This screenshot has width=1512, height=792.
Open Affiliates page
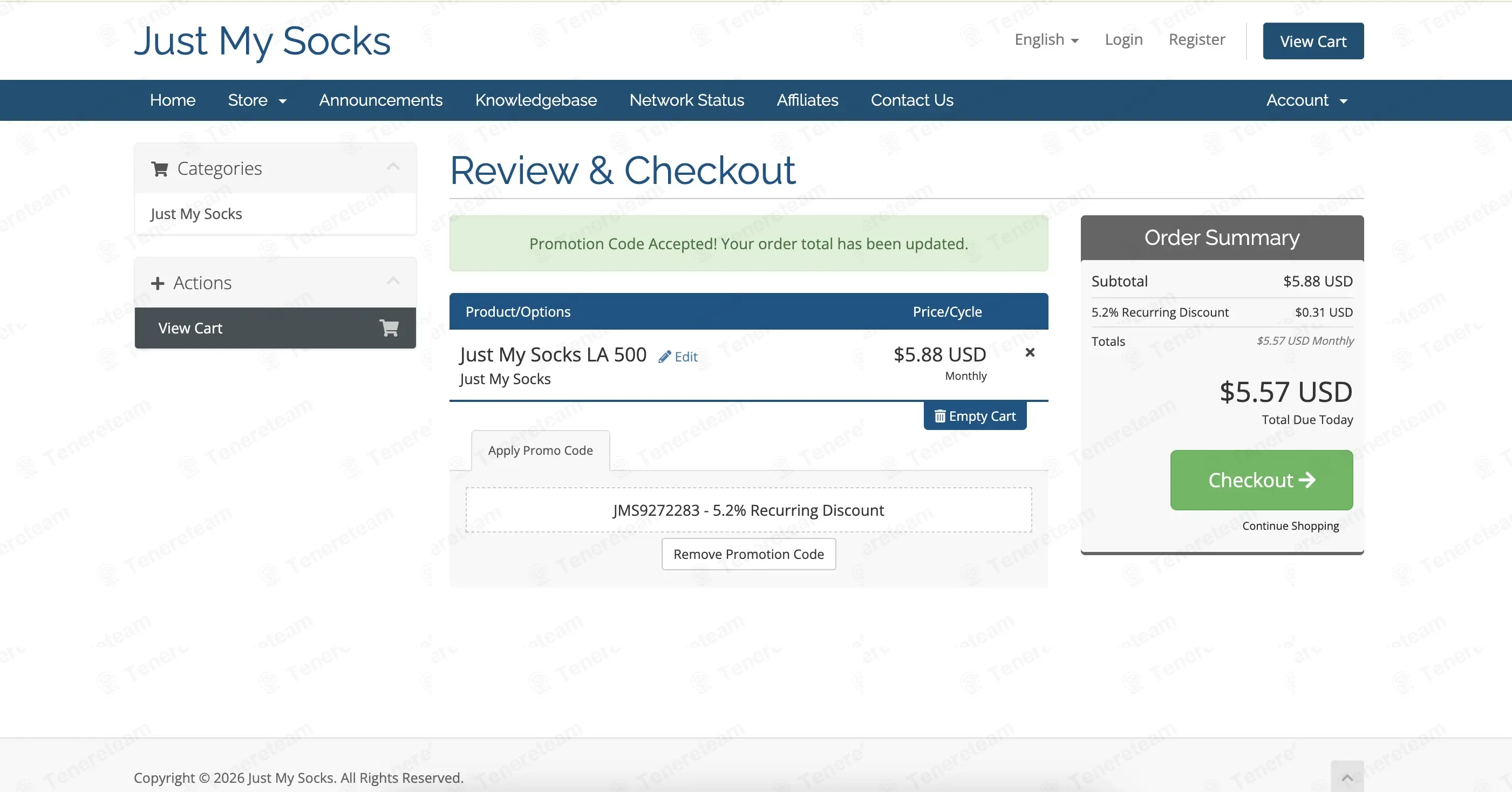808,100
